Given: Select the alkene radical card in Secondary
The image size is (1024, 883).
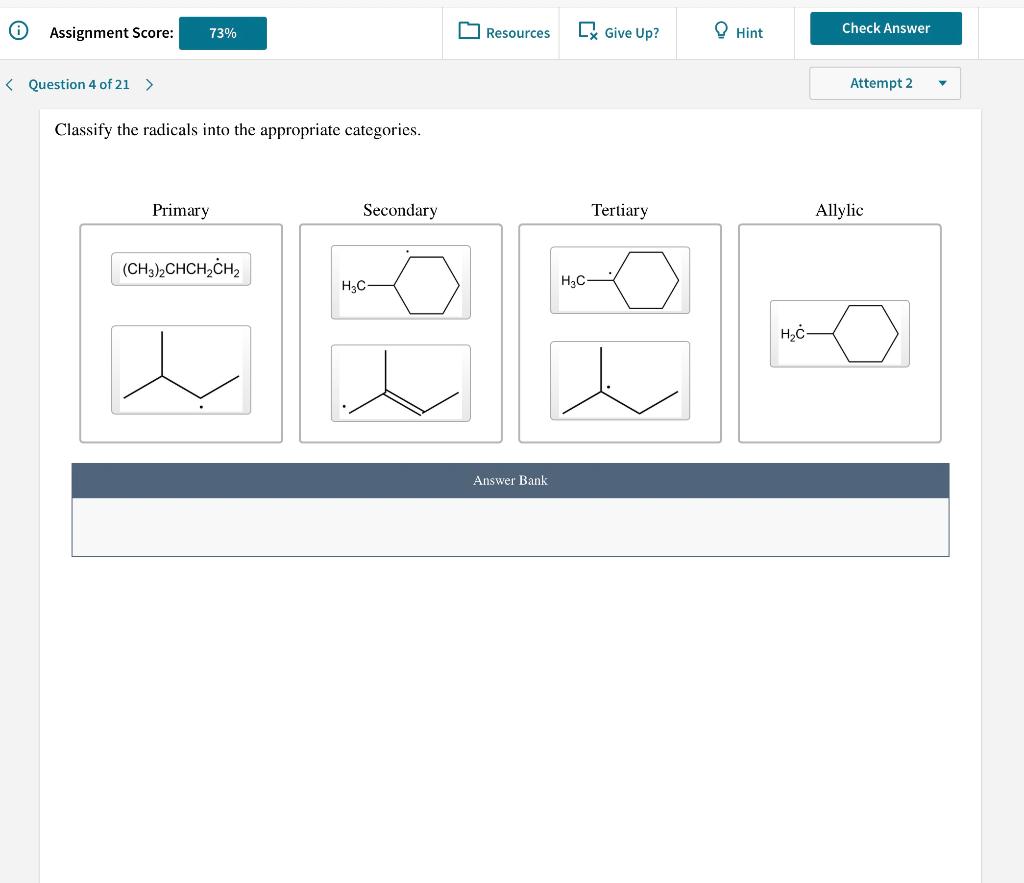Looking at the screenshot, I should click(x=400, y=382).
